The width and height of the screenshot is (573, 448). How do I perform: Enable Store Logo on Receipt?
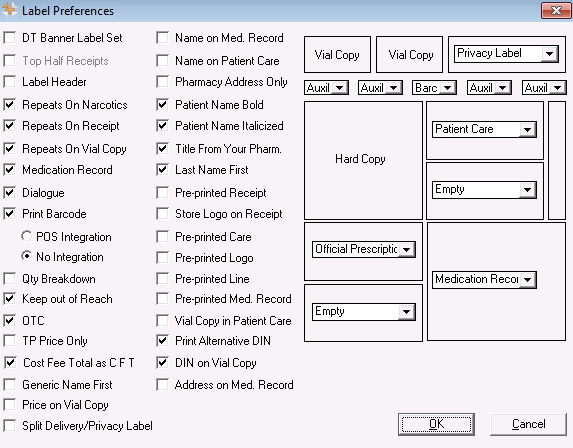coord(162,214)
